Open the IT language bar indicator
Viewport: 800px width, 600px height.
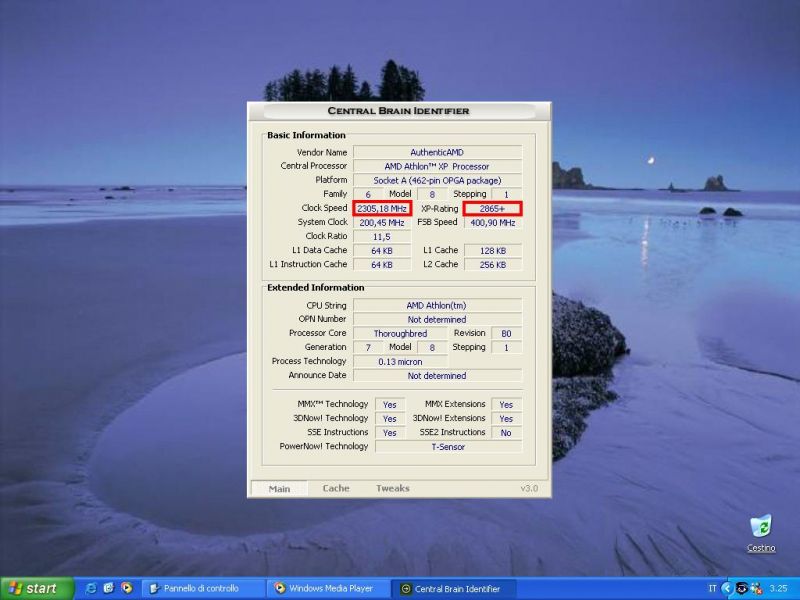[x=712, y=588]
